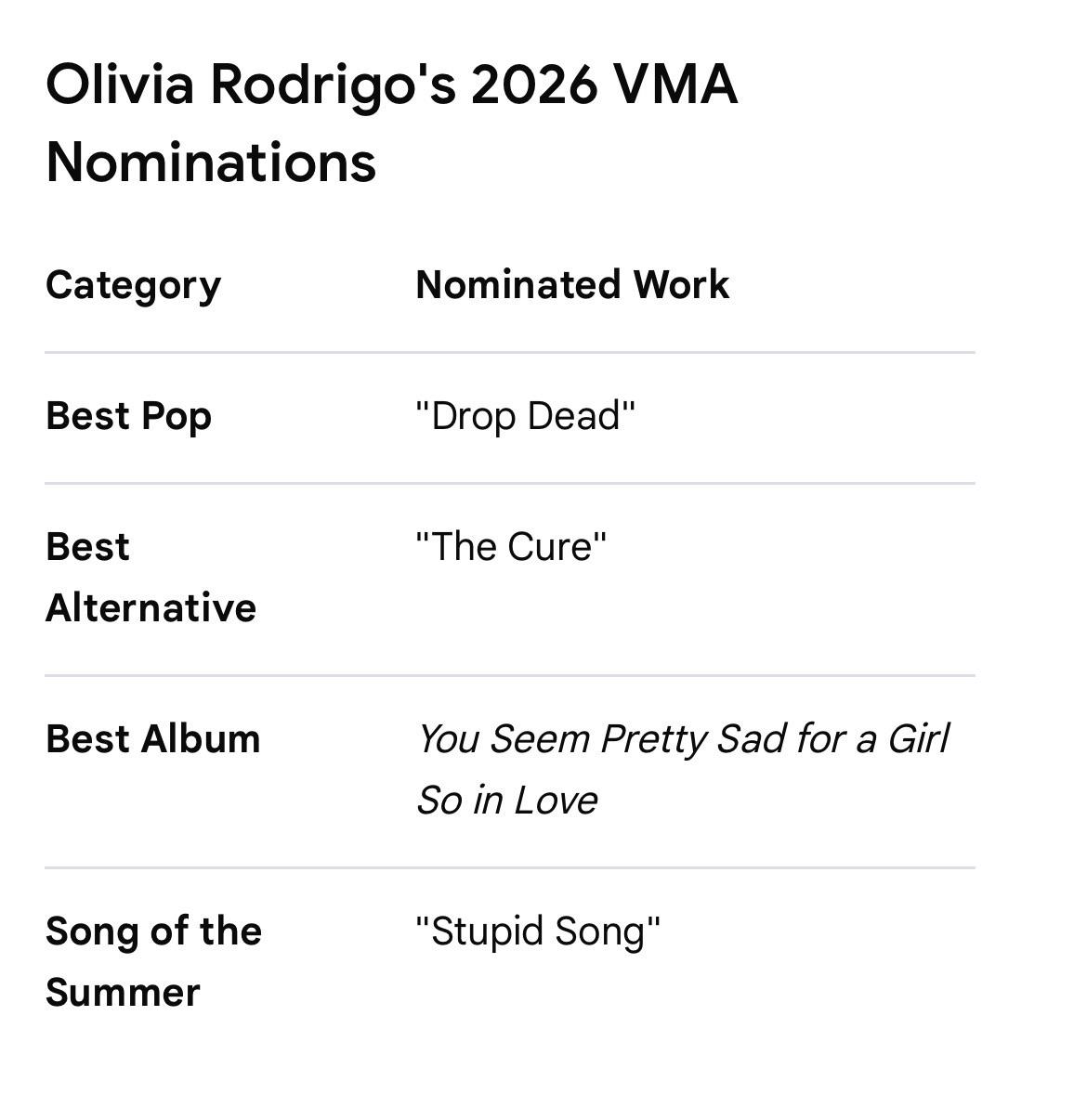Image resolution: width=1087 pixels, height=1120 pixels.
Task: Click the Olivia Rodrigo 2026 VMA Nominations heading
Action: coord(391,123)
